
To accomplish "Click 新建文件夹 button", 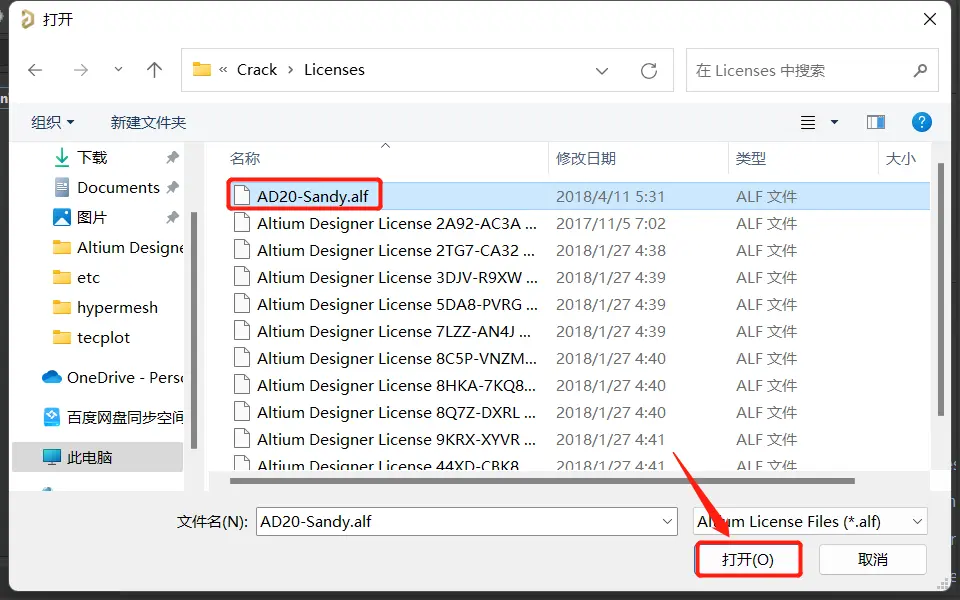I will tap(148, 122).
